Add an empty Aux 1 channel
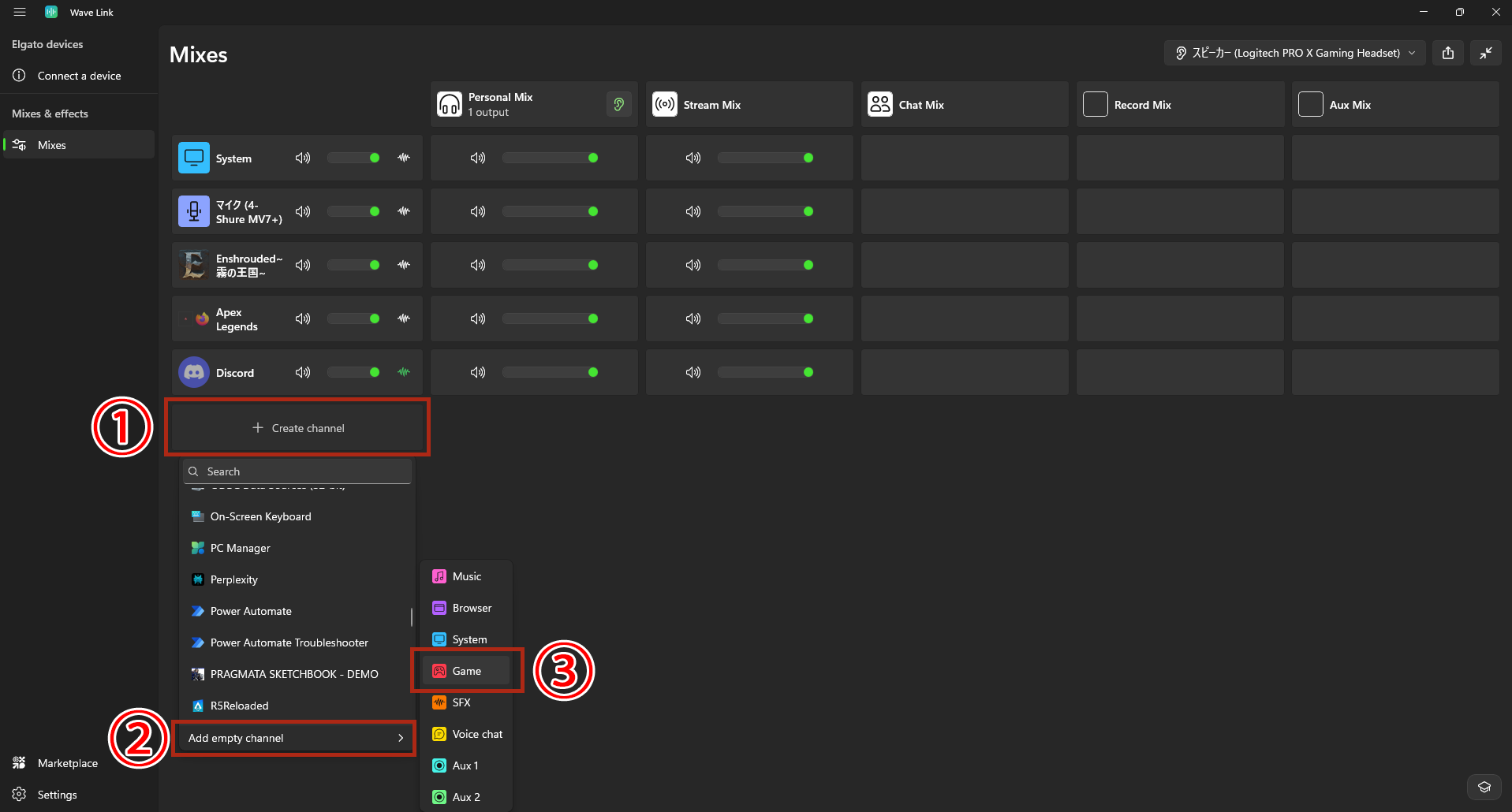 tap(466, 765)
